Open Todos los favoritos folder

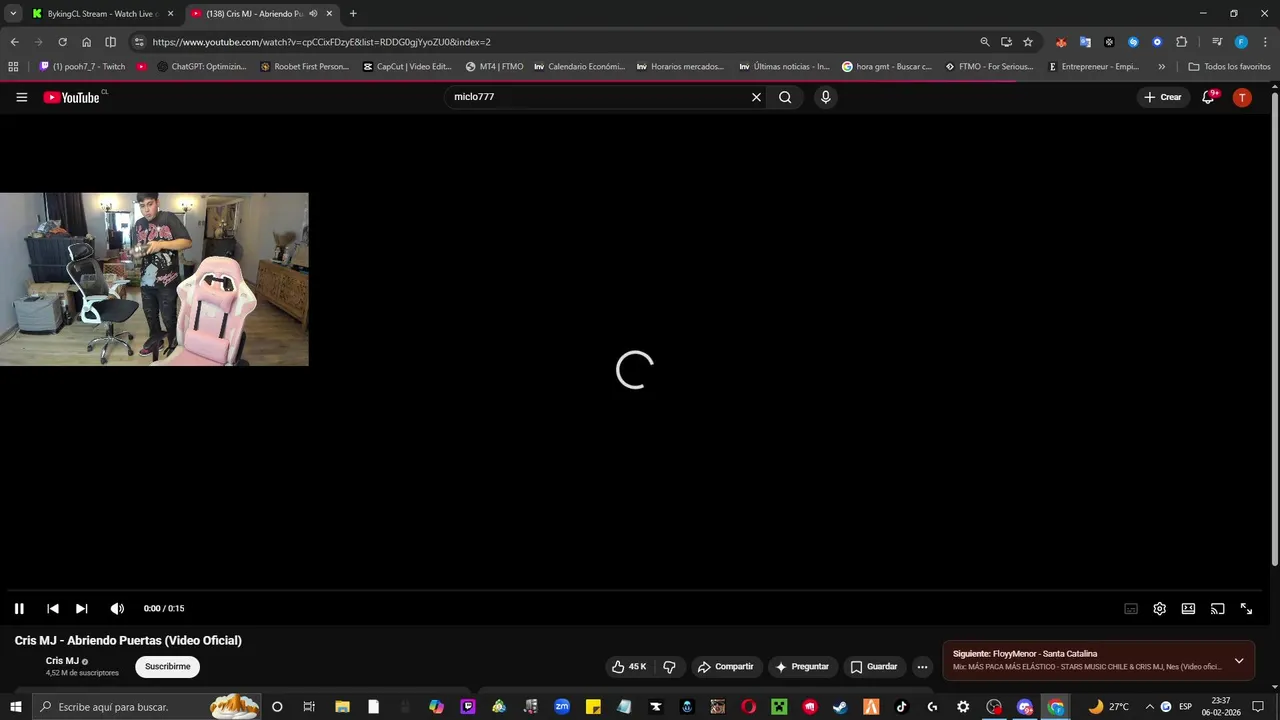coord(1229,67)
